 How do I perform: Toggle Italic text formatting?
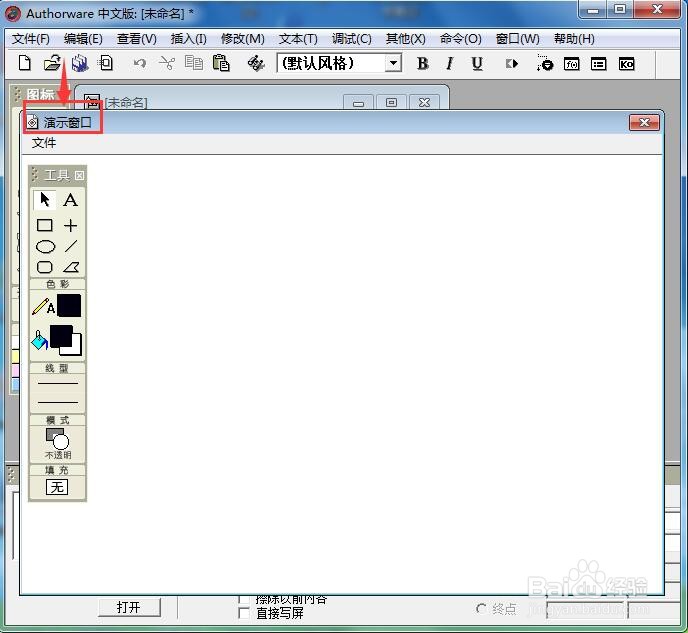tap(449, 64)
